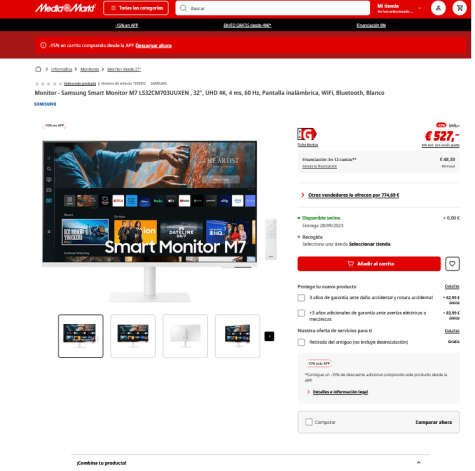Image resolution: width=475 pixels, height=471 pixels.
Task: Focus the Buscar search field
Action: (x=273, y=8)
